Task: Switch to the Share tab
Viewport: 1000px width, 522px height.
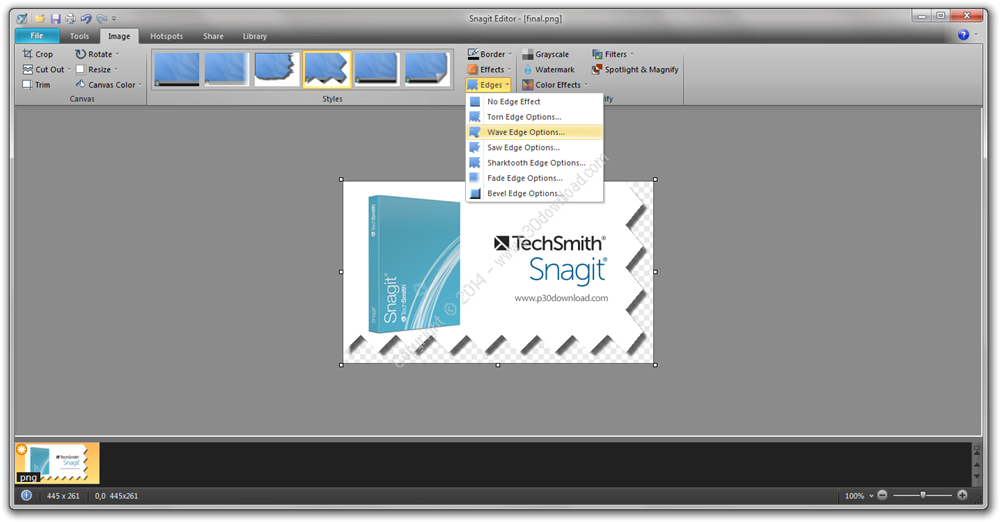Action: coord(213,36)
